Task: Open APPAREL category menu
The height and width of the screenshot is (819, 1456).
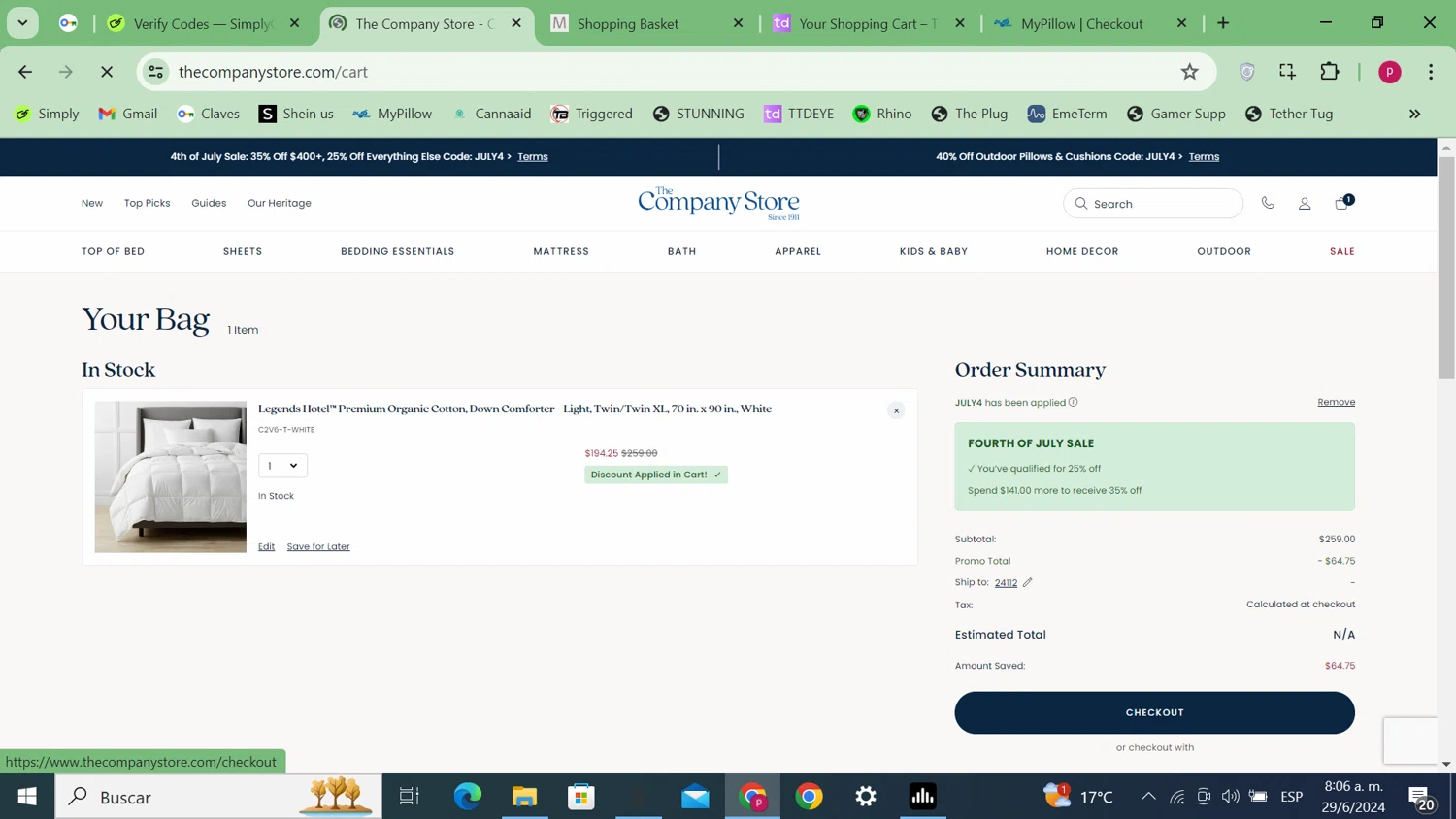Action: click(x=798, y=251)
